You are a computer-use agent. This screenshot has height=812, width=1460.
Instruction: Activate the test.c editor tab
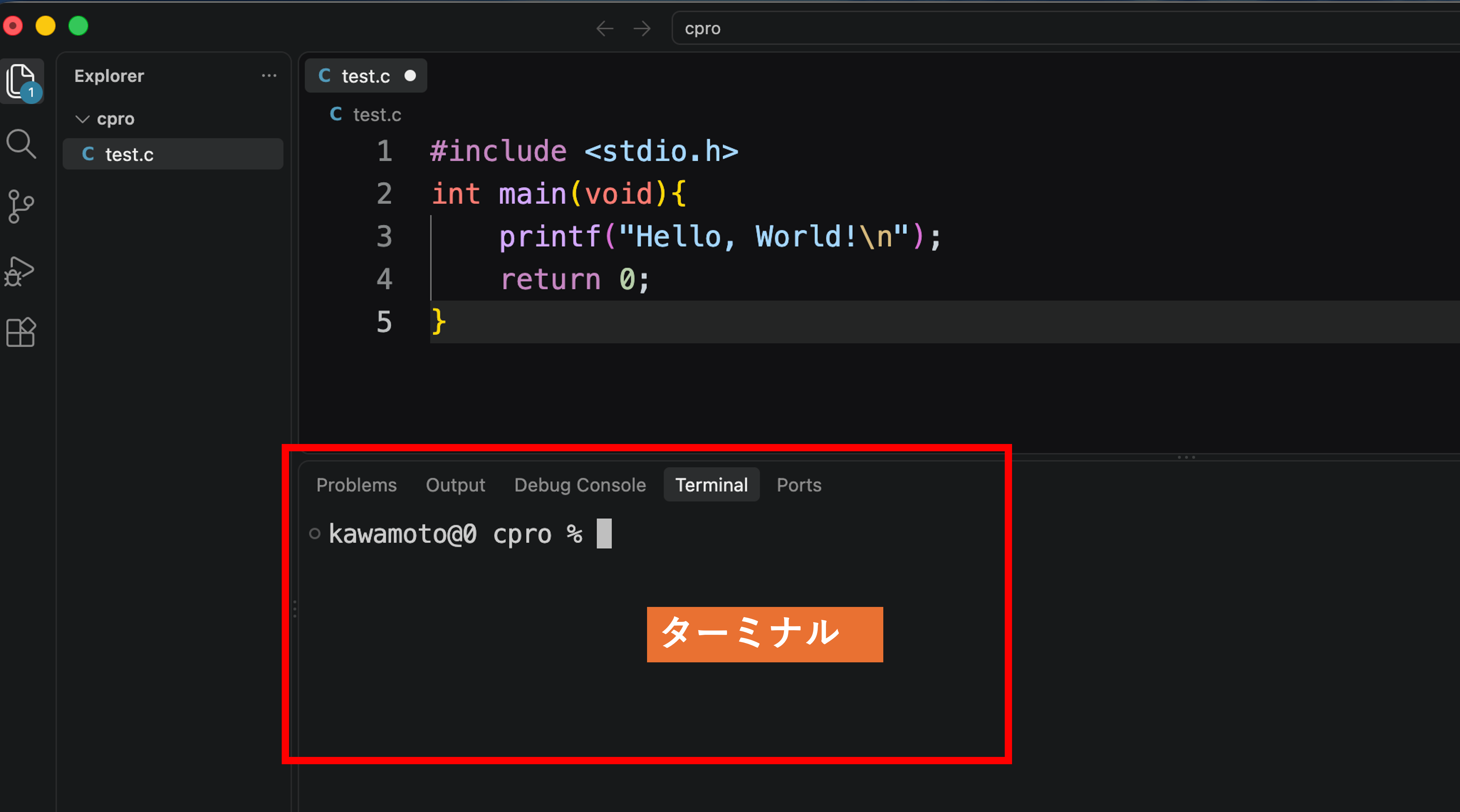(366, 75)
